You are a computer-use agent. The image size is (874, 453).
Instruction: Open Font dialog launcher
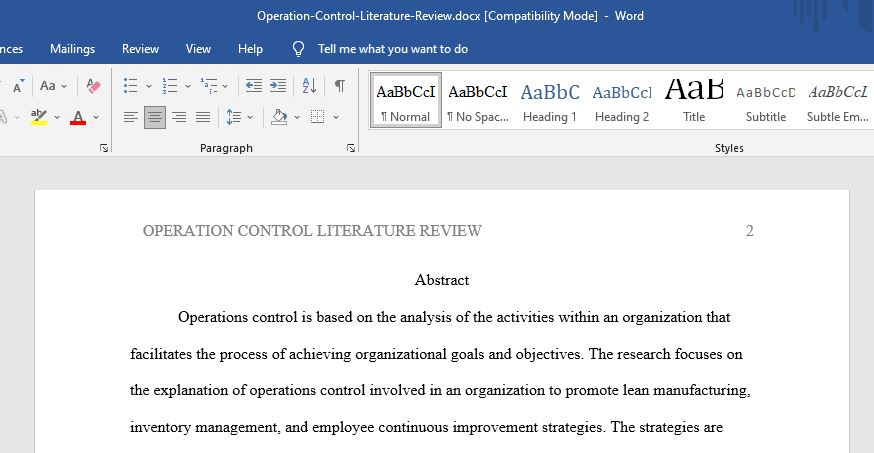(104, 148)
